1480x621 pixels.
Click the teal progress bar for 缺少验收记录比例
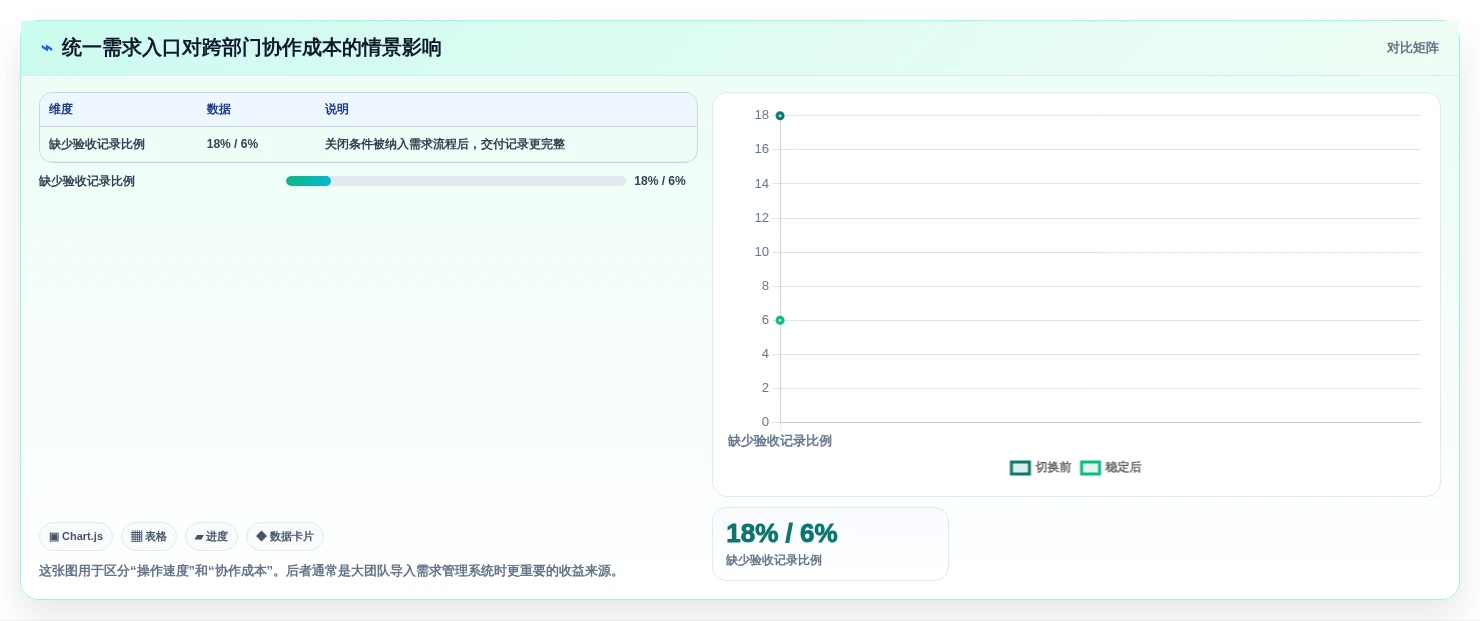pyautogui.click(x=308, y=181)
